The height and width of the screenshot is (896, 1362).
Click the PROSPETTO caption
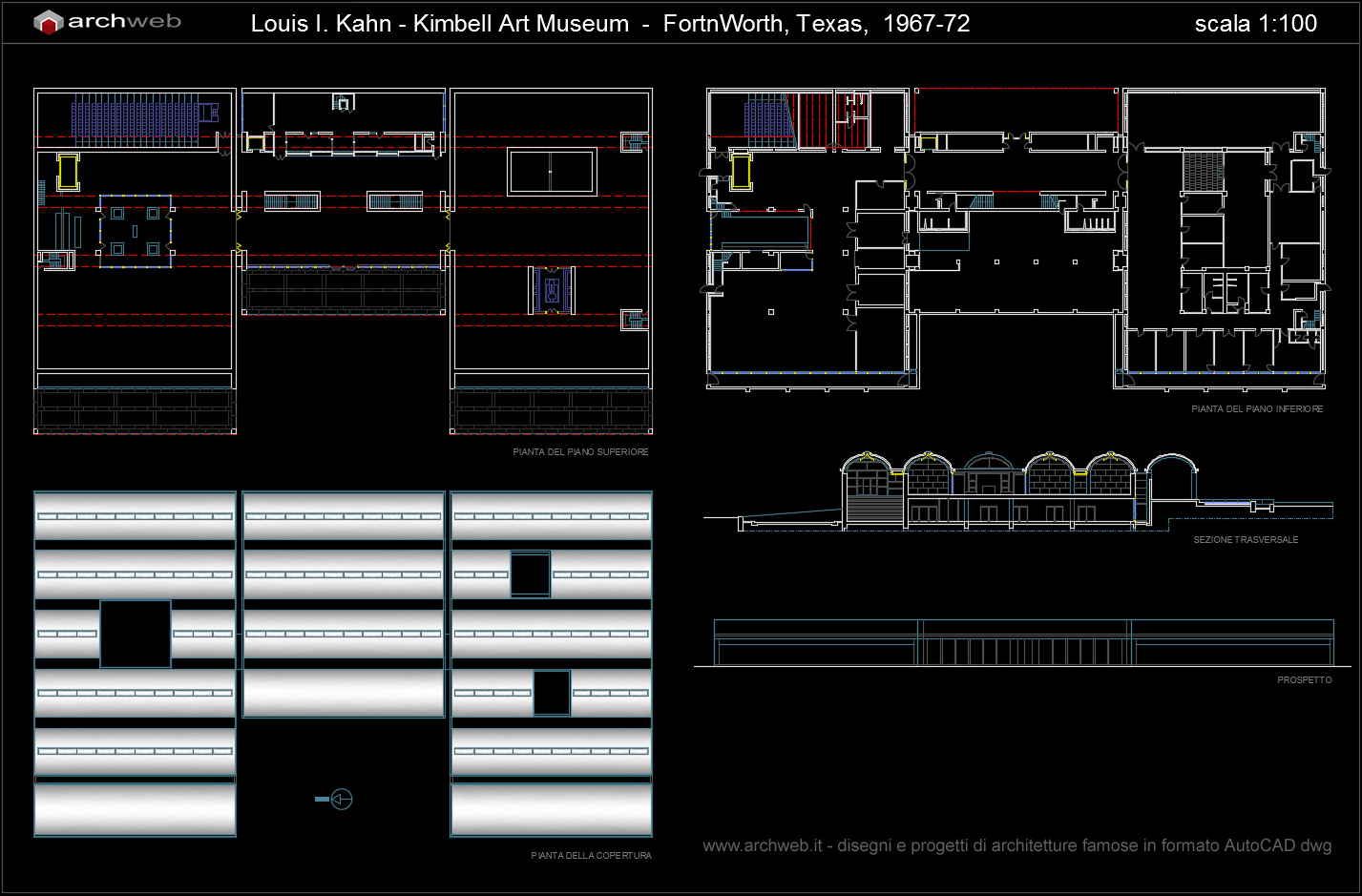coord(1305,680)
